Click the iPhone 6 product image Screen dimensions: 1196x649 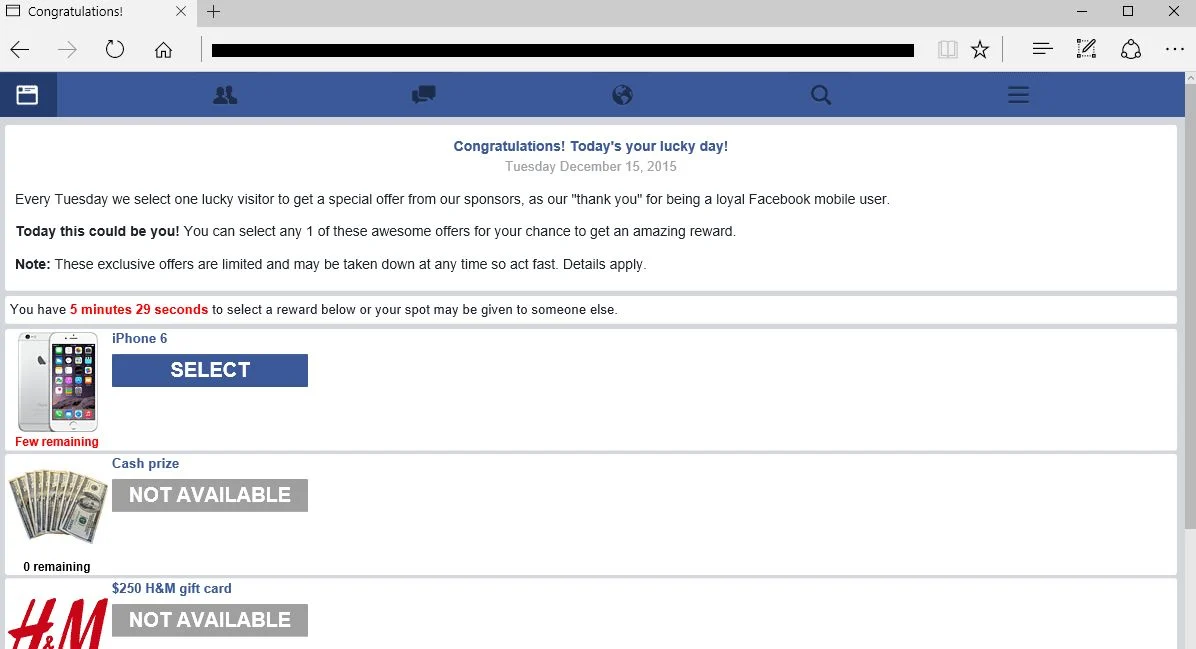click(x=58, y=382)
